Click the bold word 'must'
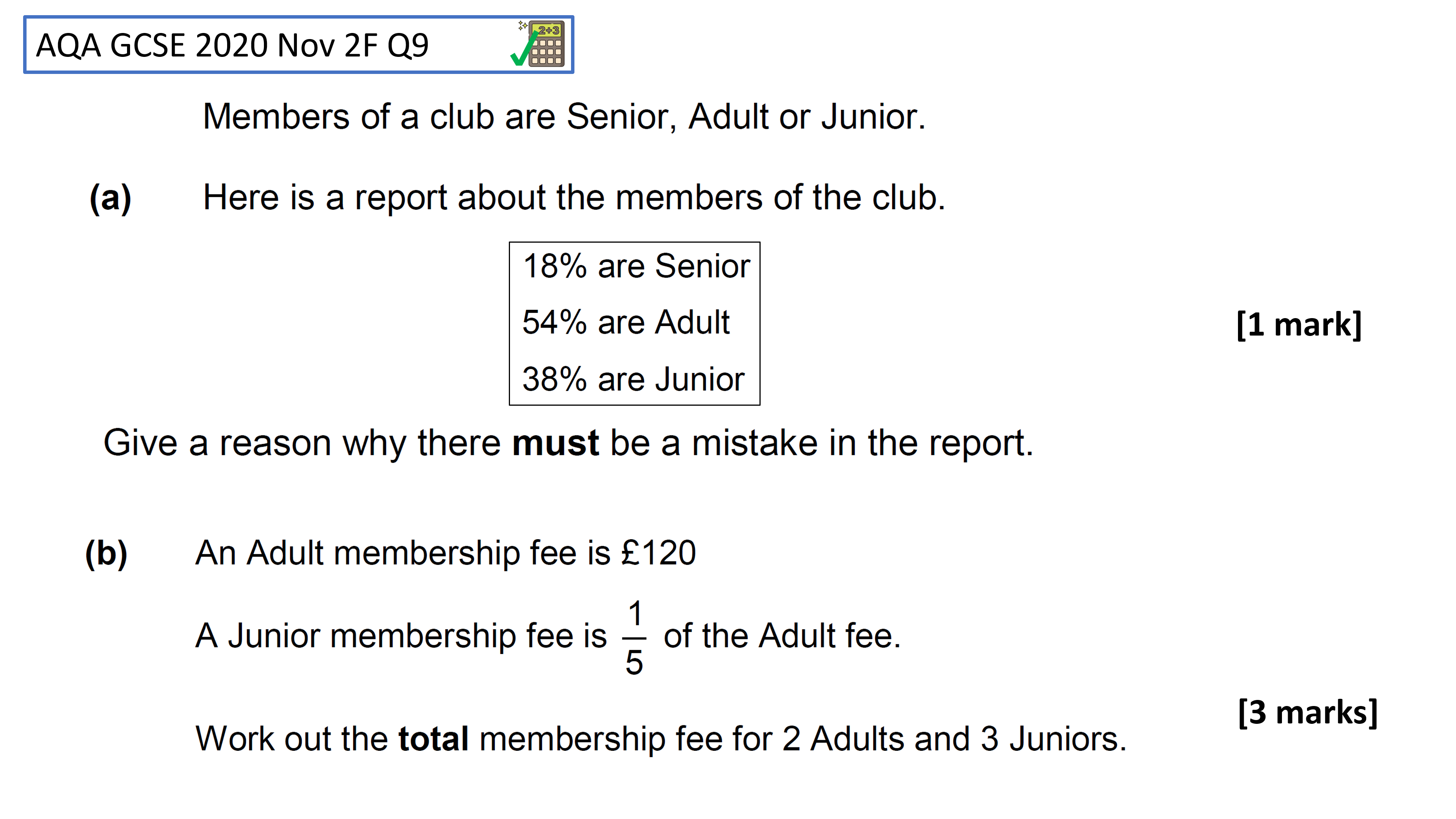Image resolution: width=1456 pixels, height=819 pixels. (x=555, y=442)
